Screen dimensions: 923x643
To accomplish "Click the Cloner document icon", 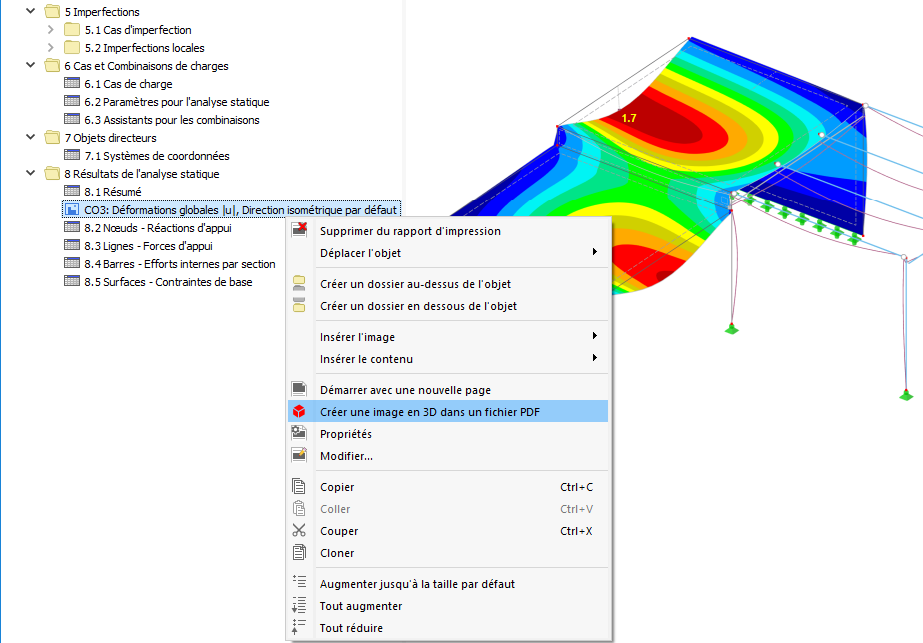I will 299,552.
